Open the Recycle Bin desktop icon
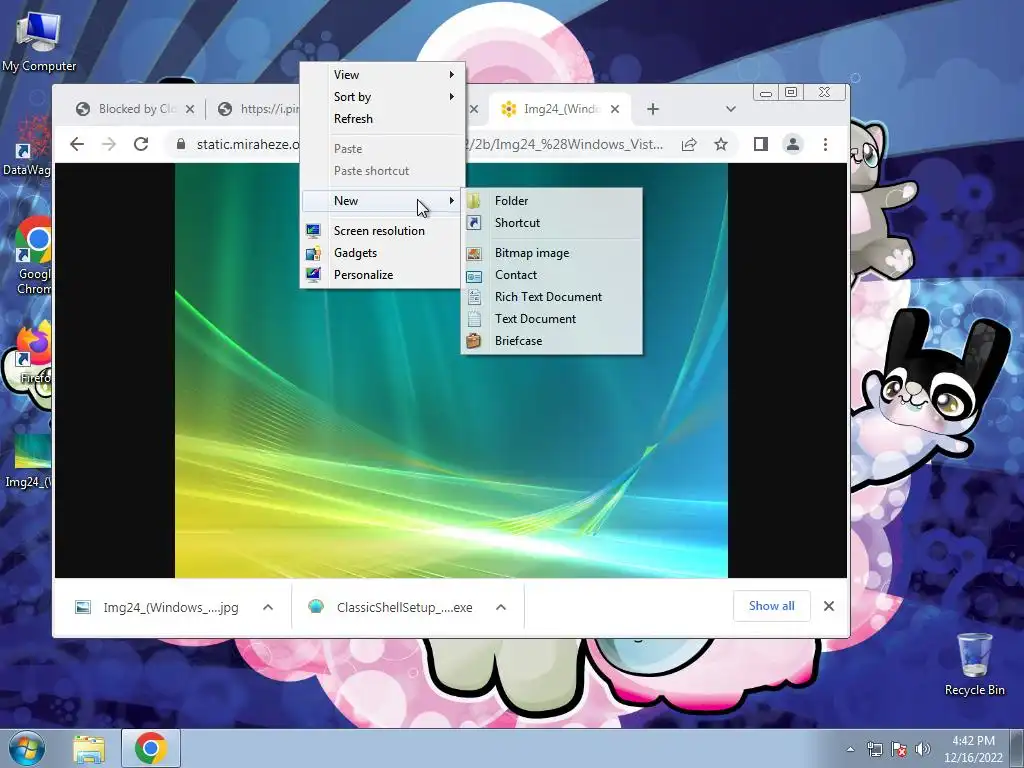The height and width of the screenshot is (768, 1024). click(x=974, y=664)
